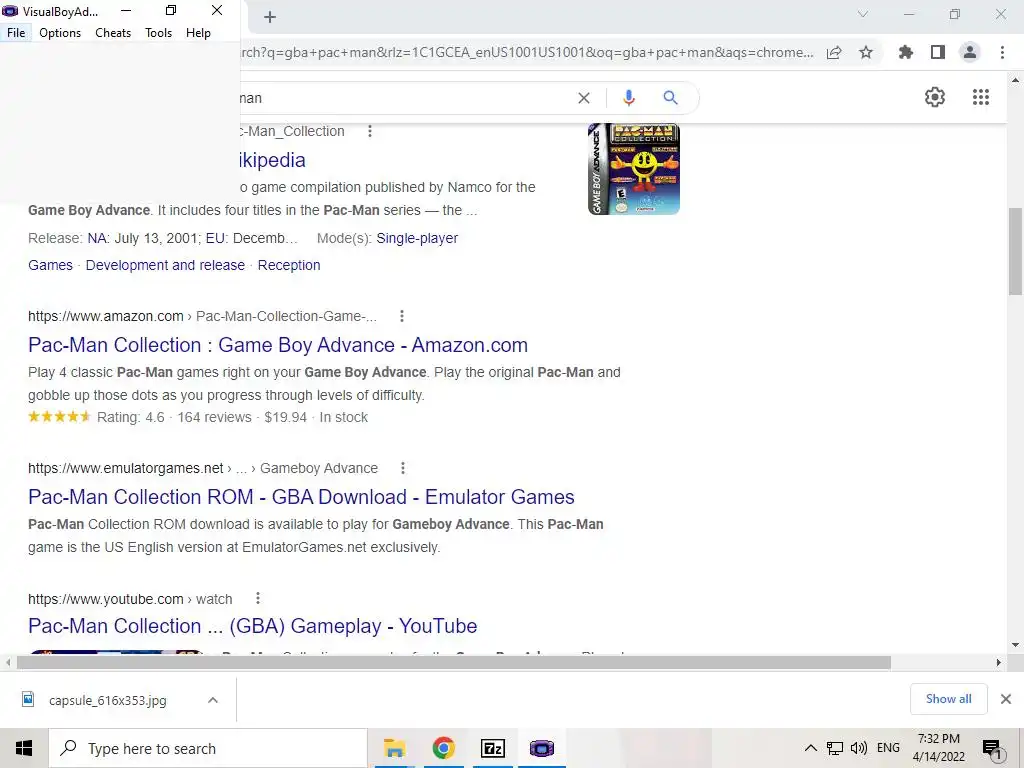This screenshot has height=768, width=1024.
Task: Open Chrome three-dot menu
Action: coord(1002,52)
